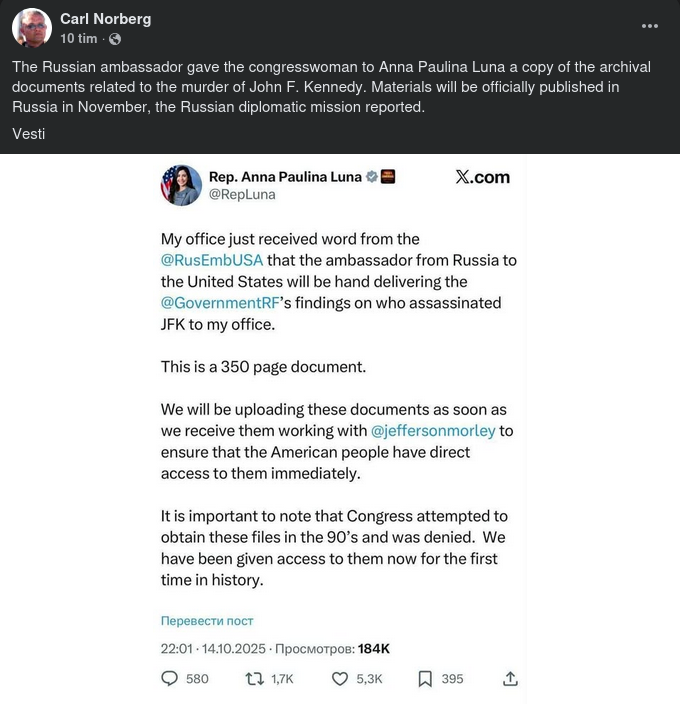680x704 pixels.
Task: Click the reply speech bubble icon
Action: coord(170,678)
